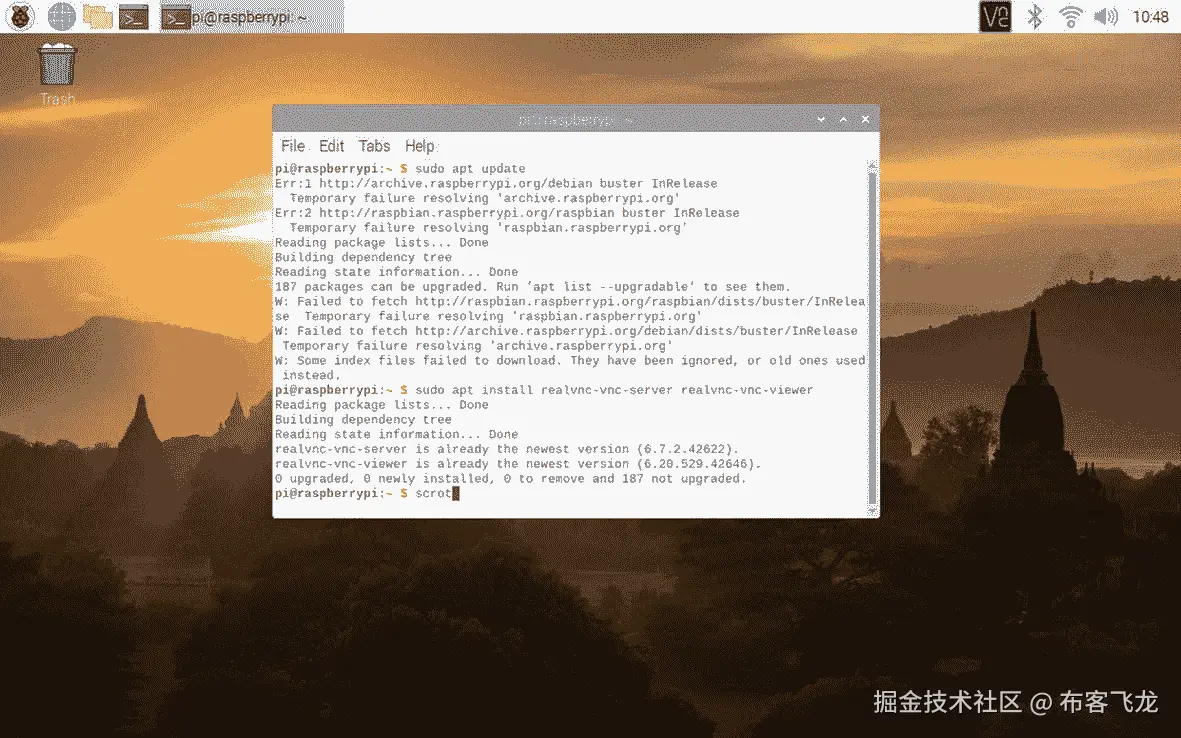The width and height of the screenshot is (1181, 738).
Task: Minimize the terminal window
Action: point(821,119)
